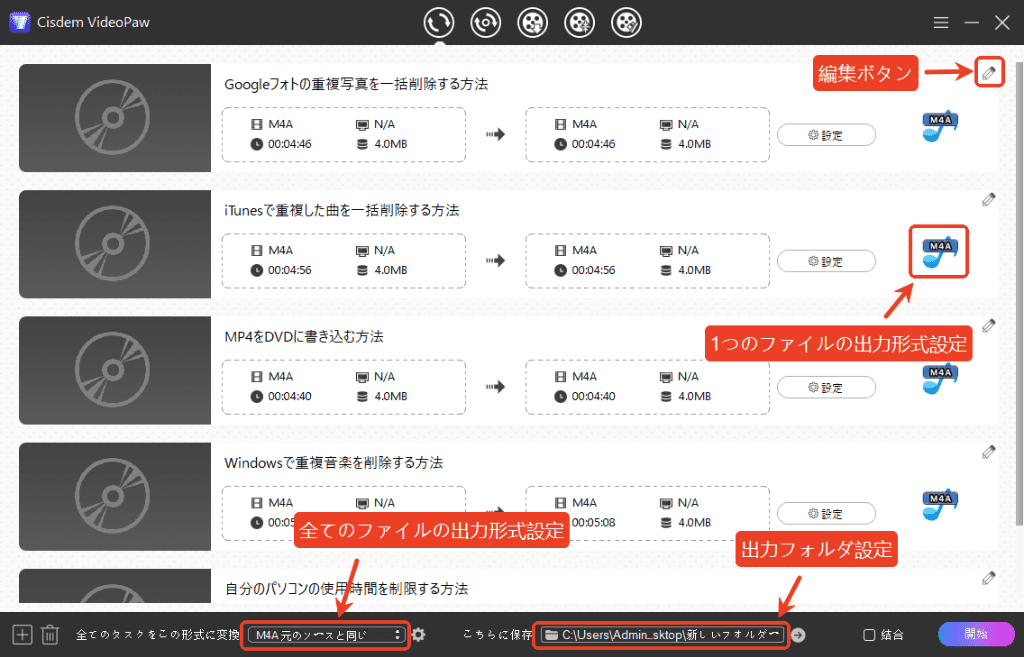Screen dimensions: 1024x657
Task: Open format settings gear beside format dropdown
Action: (419, 635)
